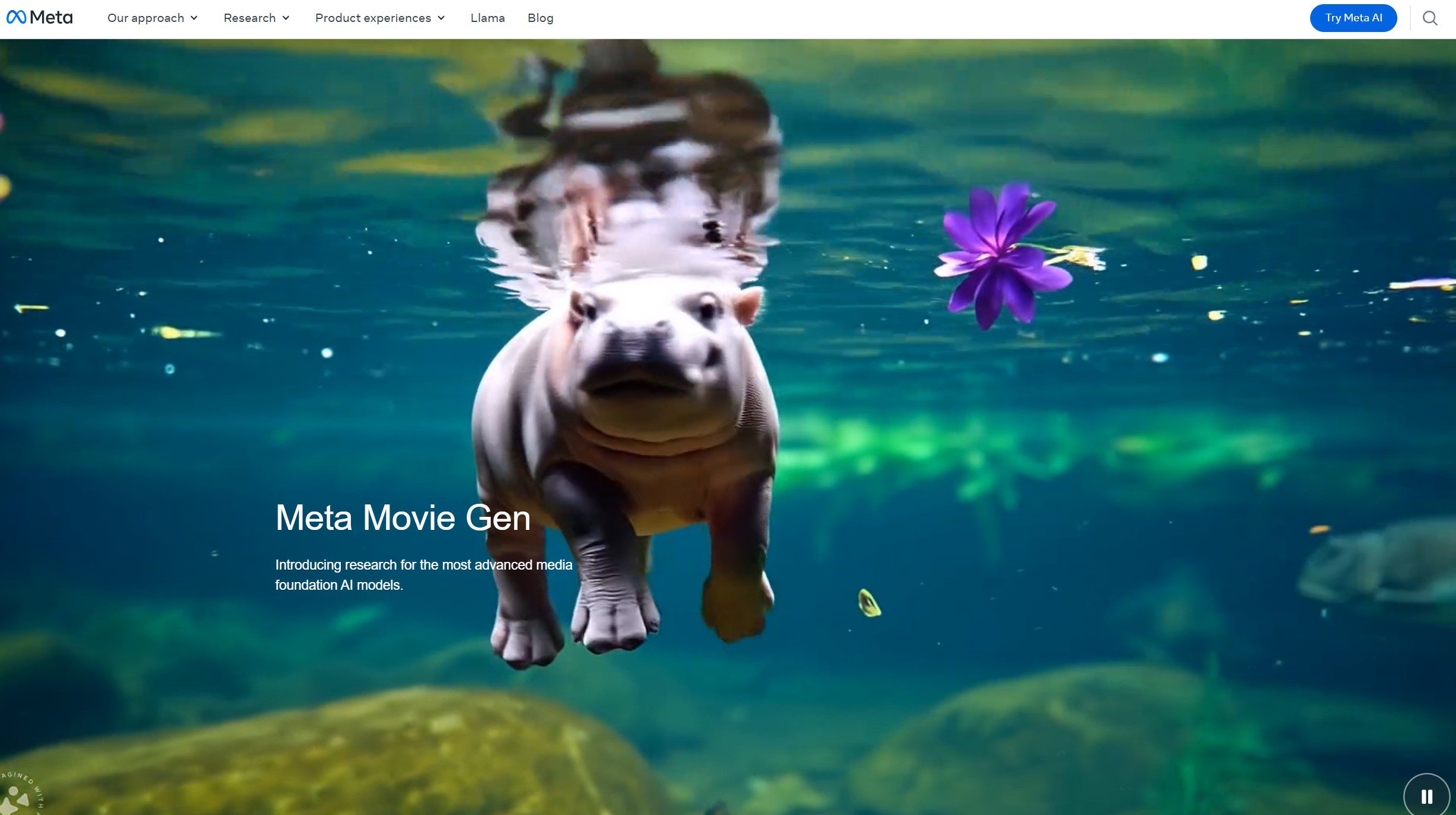Click the Meta infinity logo symbol
Screen dimensions: 1456x815
click(x=16, y=18)
